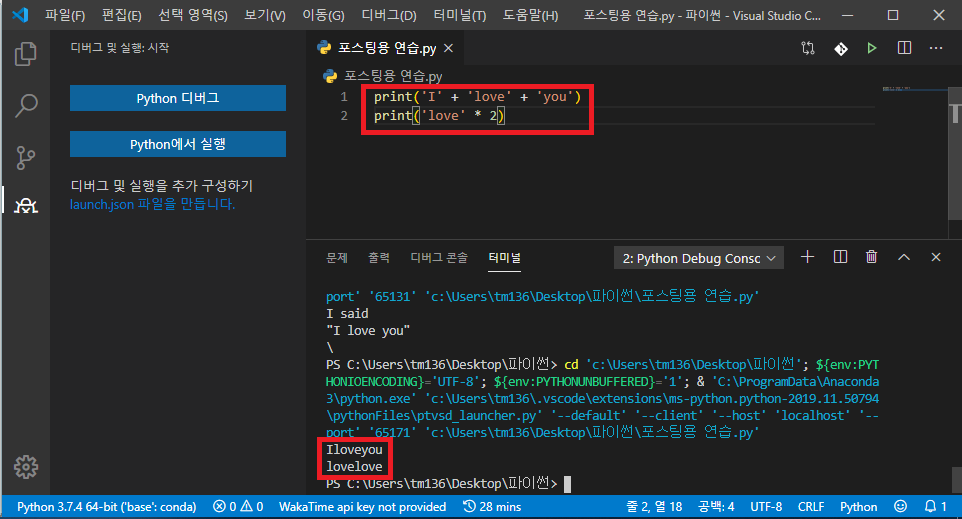The height and width of the screenshot is (519, 962).
Task: Open the 편집(E) menu
Action: point(121,15)
